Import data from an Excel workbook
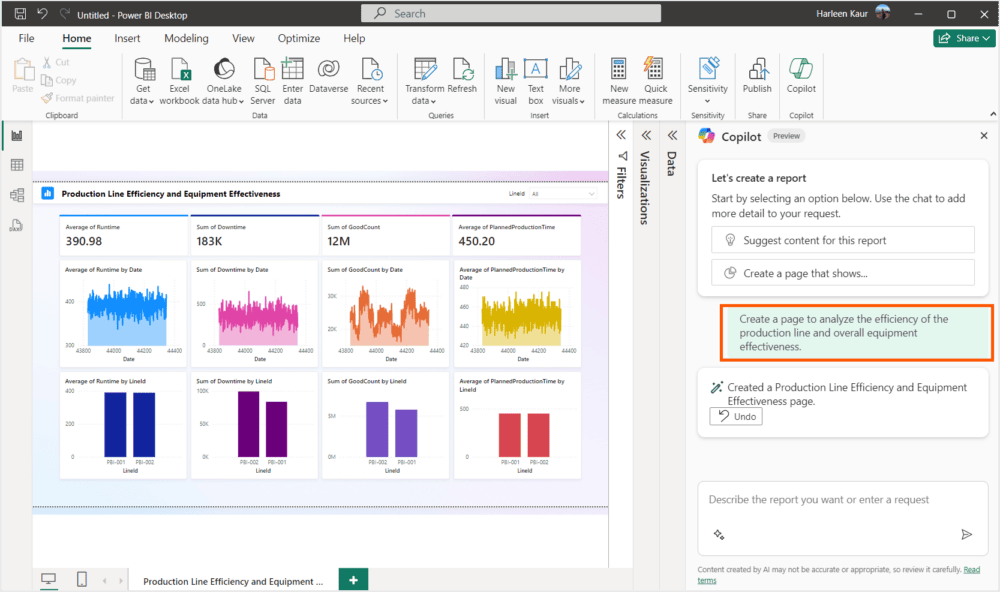The height and width of the screenshot is (592, 1000). click(179, 81)
